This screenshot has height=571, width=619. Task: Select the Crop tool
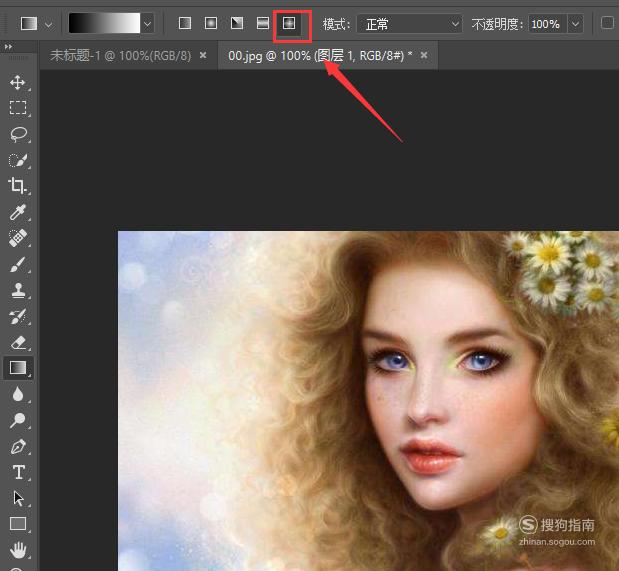coord(17,186)
